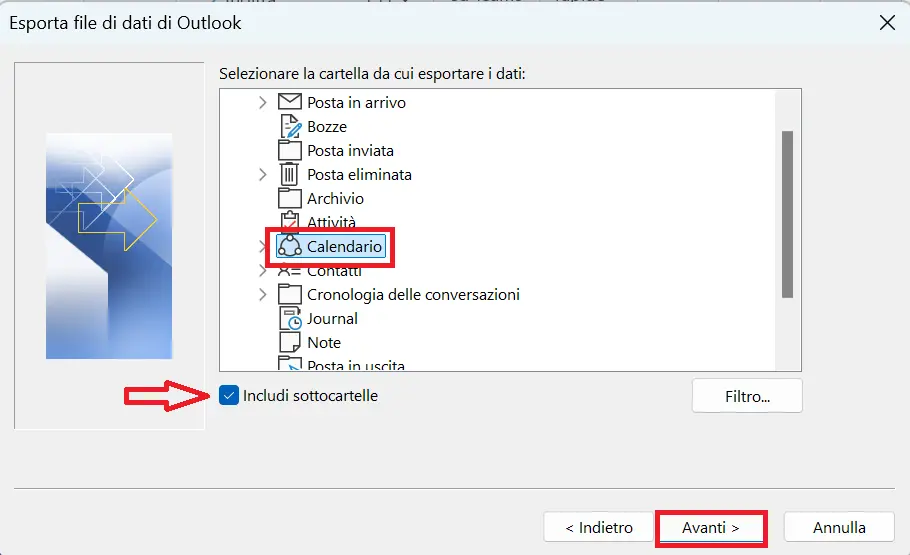
Task: Expand the Cronologia delle conversazioni folder
Action: coord(262,295)
